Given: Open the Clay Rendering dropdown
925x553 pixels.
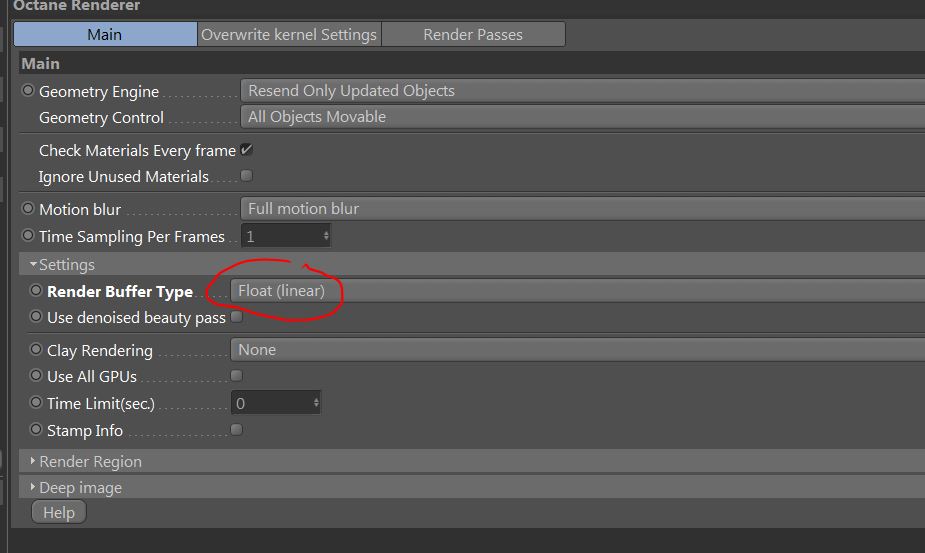Looking at the screenshot, I should coord(578,350).
